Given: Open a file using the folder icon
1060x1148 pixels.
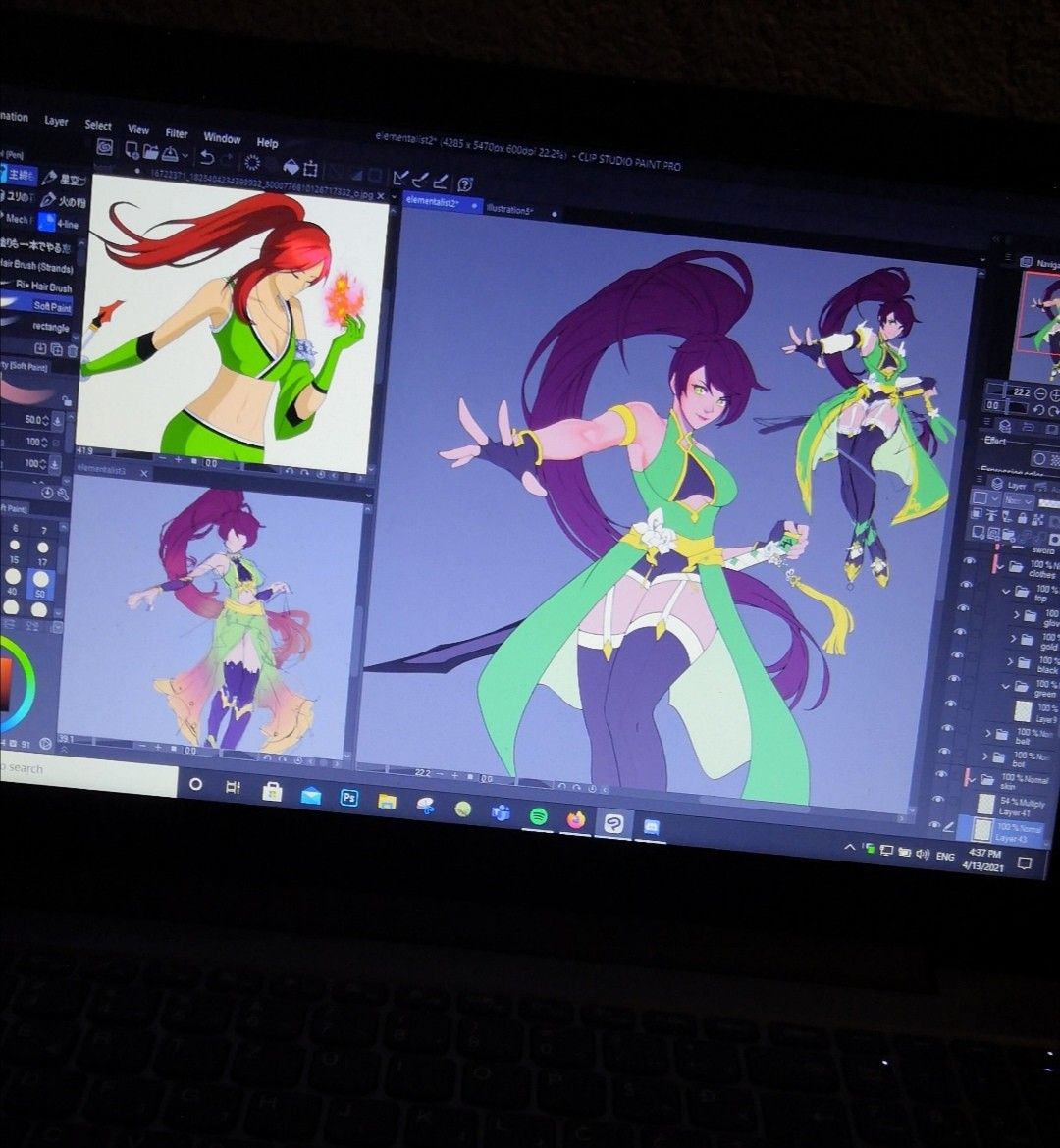Looking at the screenshot, I should [x=151, y=152].
